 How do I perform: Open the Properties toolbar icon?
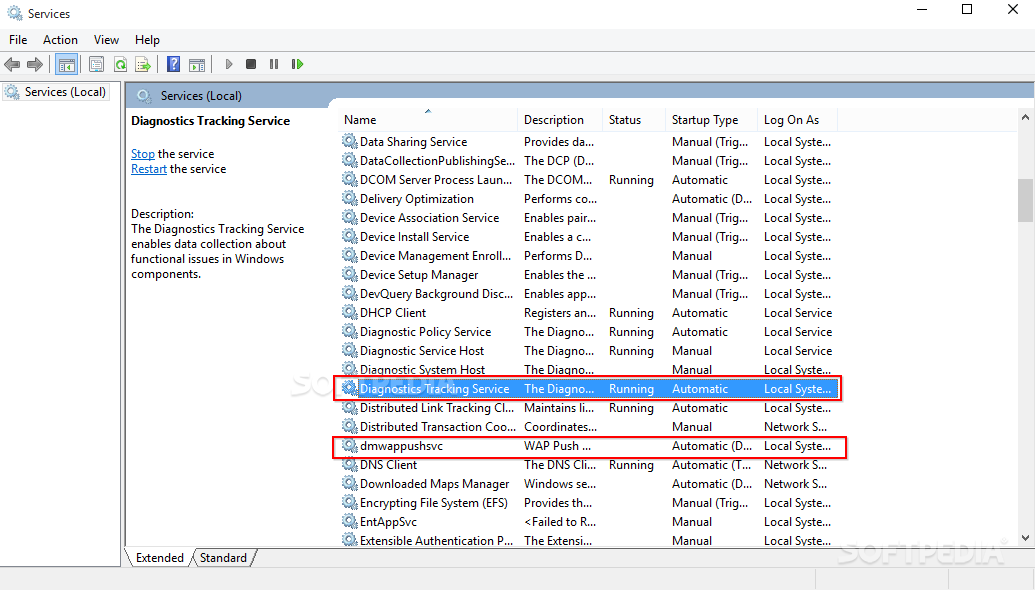[x=96, y=64]
